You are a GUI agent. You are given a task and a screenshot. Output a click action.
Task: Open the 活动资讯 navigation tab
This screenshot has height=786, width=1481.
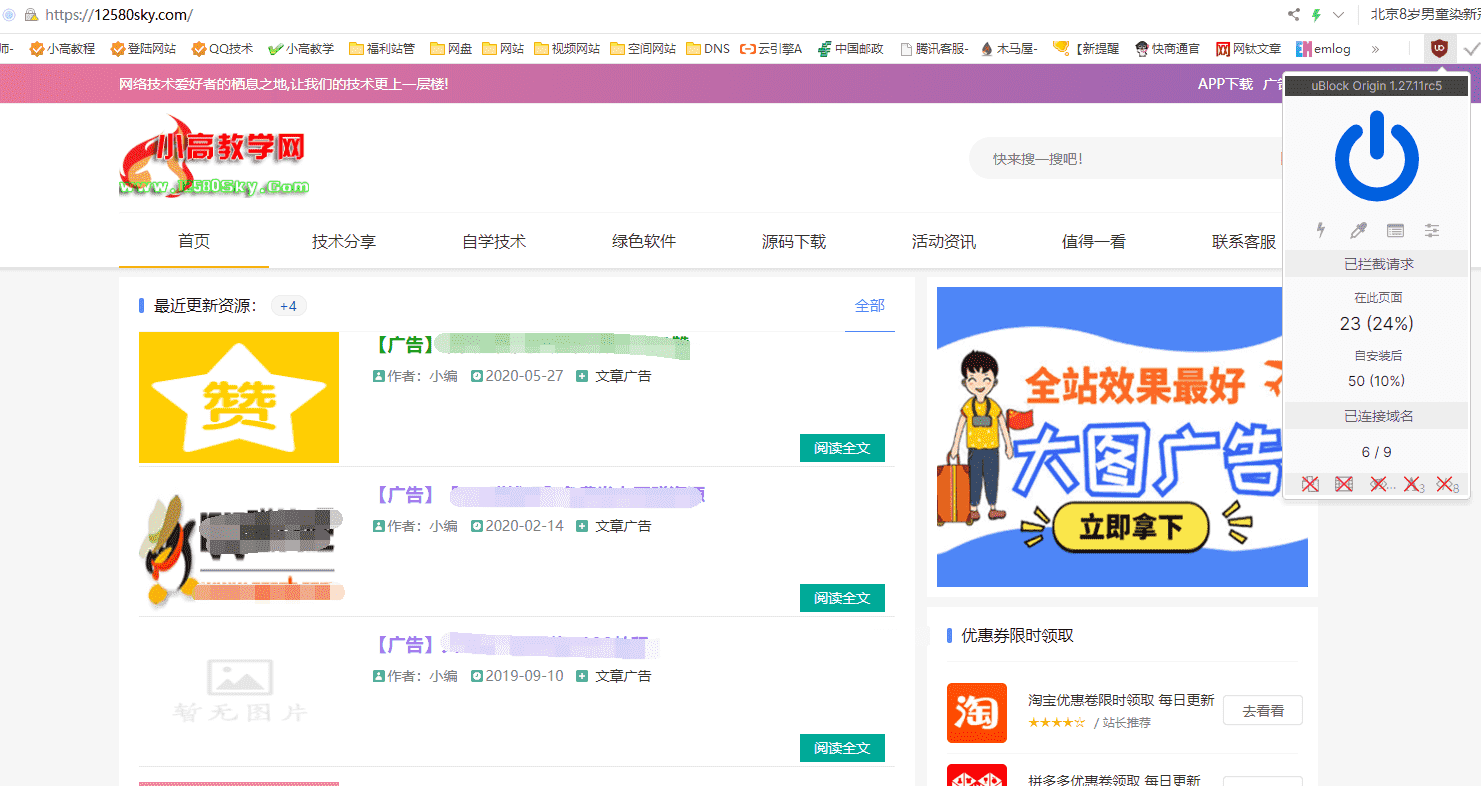(944, 241)
